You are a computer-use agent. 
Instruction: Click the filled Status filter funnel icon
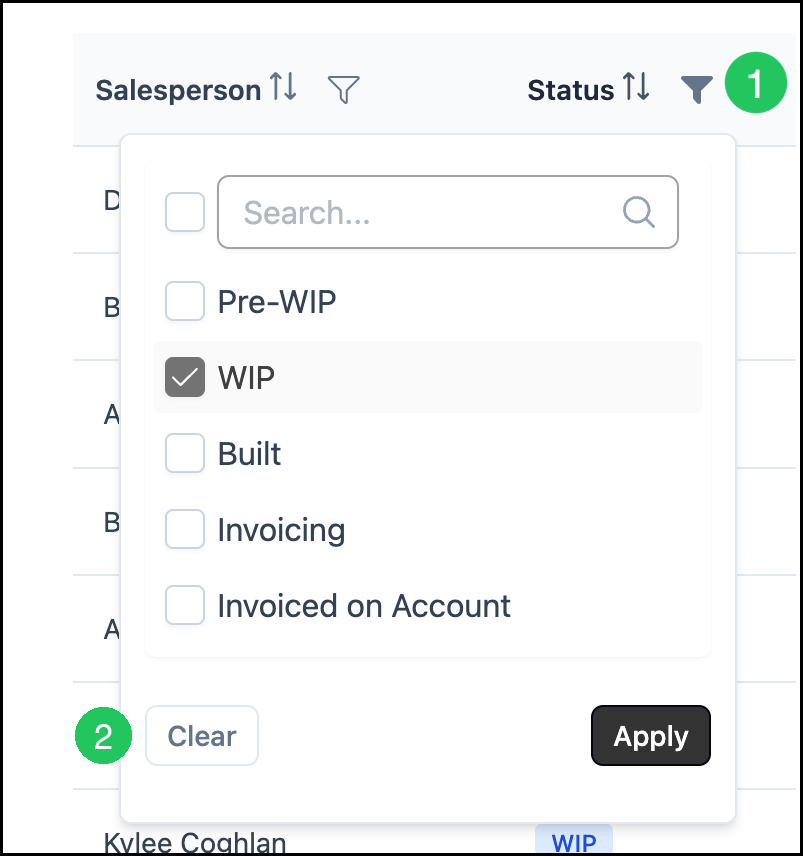pyautogui.click(x=697, y=89)
